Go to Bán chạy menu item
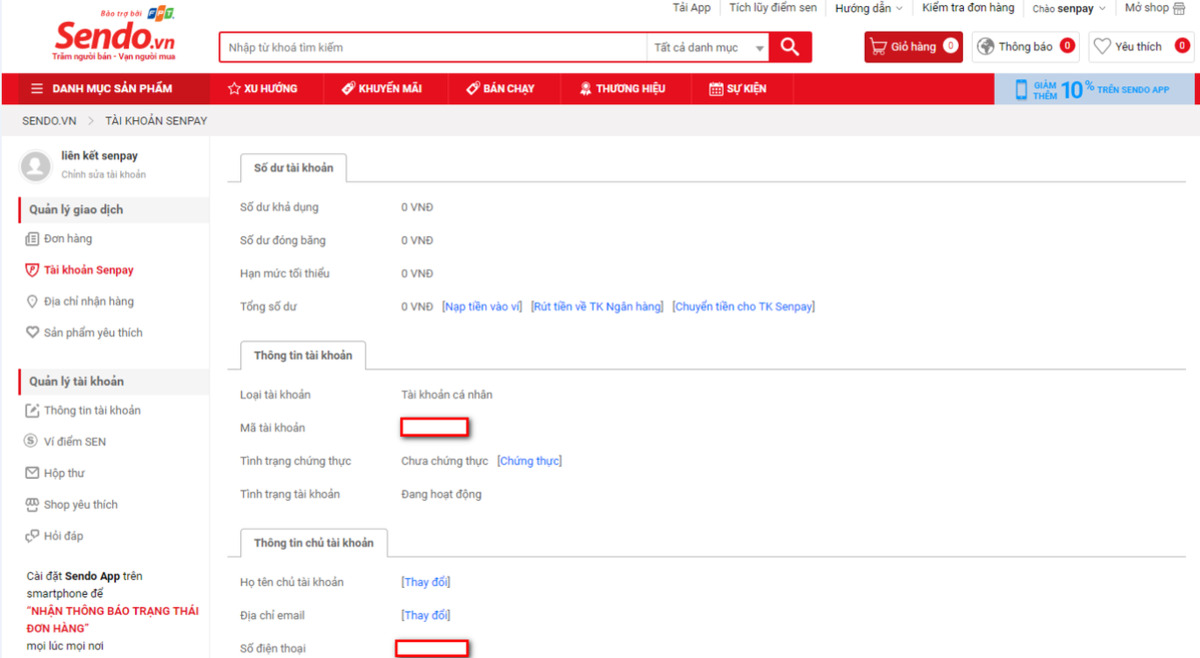This screenshot has height=658, width=1200. [500, 89]
